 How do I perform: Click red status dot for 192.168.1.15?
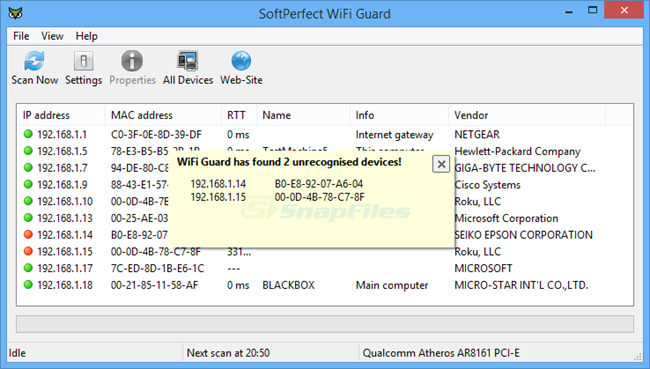[x=28, y=251]
